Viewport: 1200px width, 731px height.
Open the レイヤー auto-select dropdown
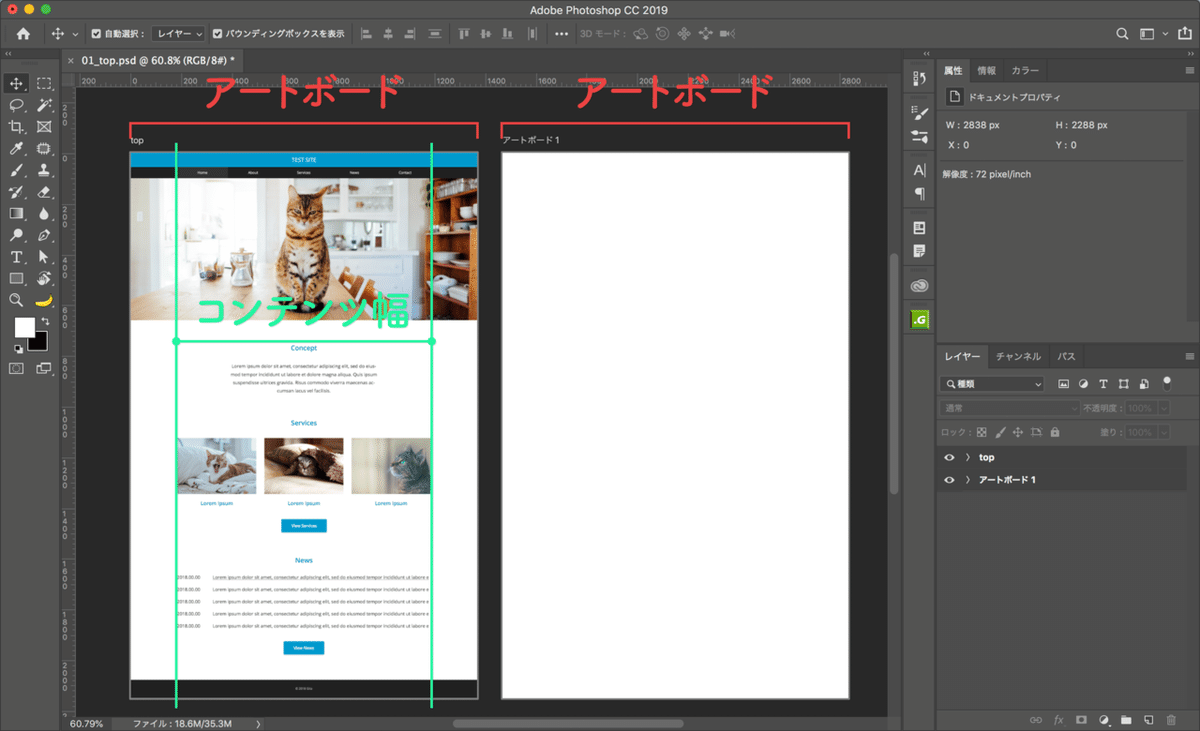pyautogui.click(x=179, y=33)
